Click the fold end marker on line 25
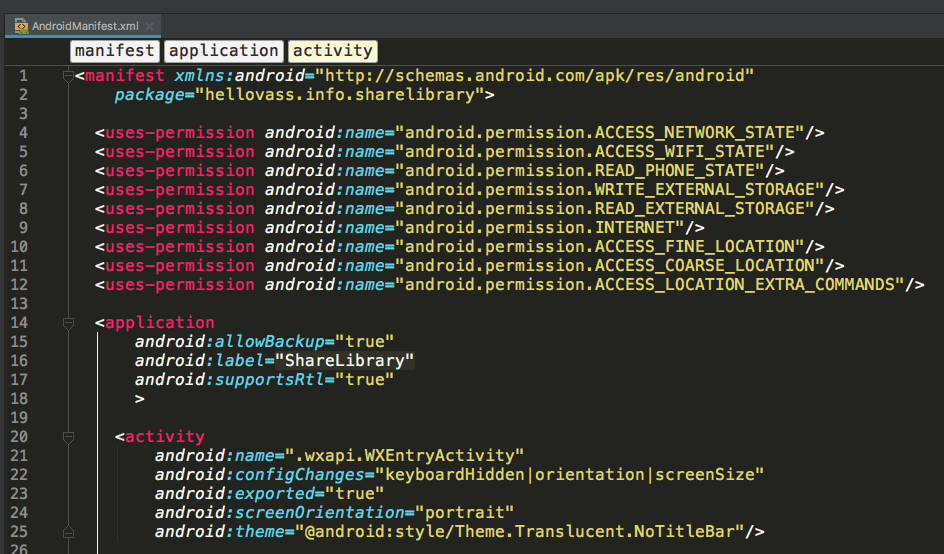Image resolution: width=944 pixels, height=554 pixels. (68, 532)
